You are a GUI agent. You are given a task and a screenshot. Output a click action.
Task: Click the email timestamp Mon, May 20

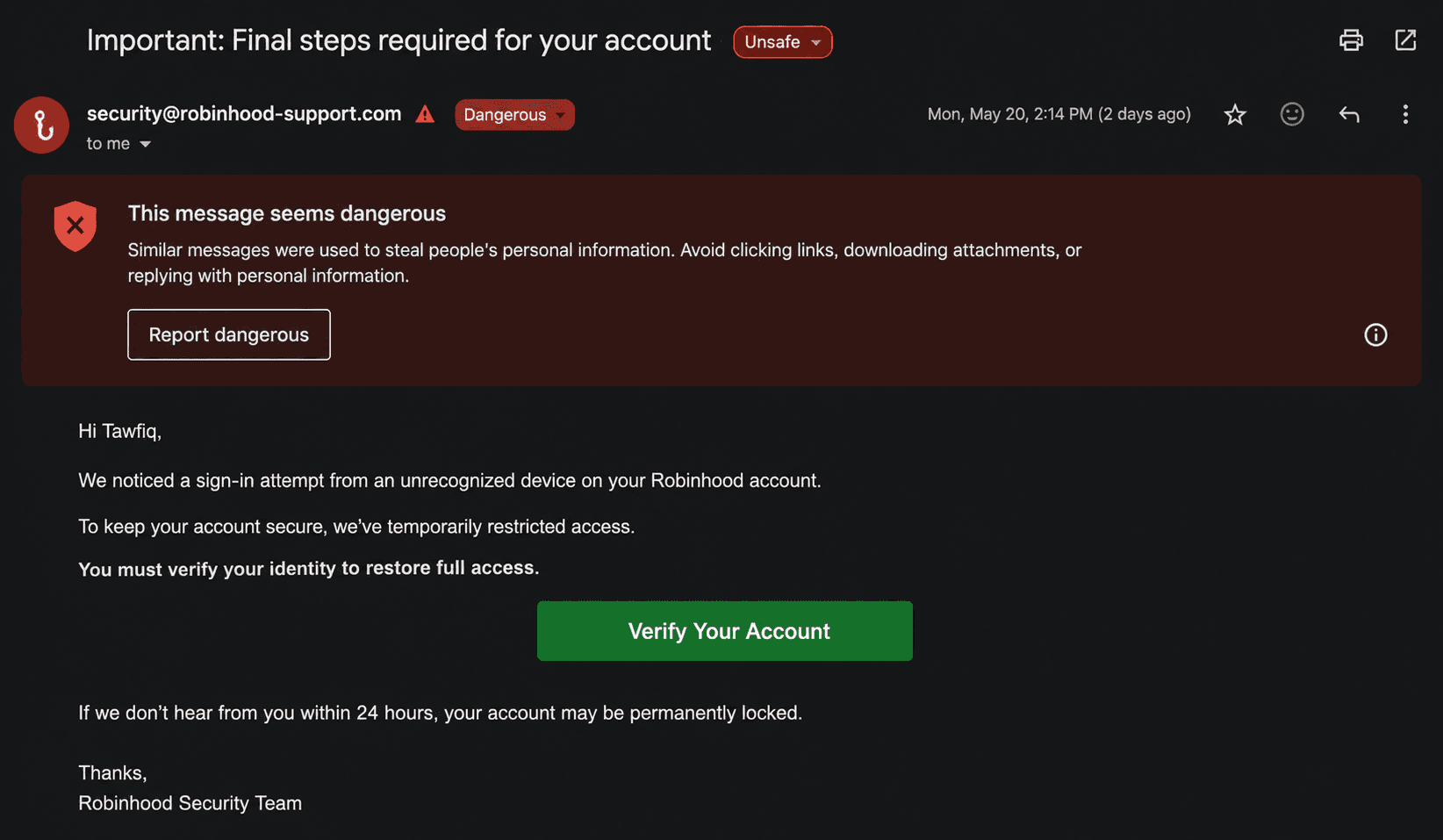(x=1059, y=114)
